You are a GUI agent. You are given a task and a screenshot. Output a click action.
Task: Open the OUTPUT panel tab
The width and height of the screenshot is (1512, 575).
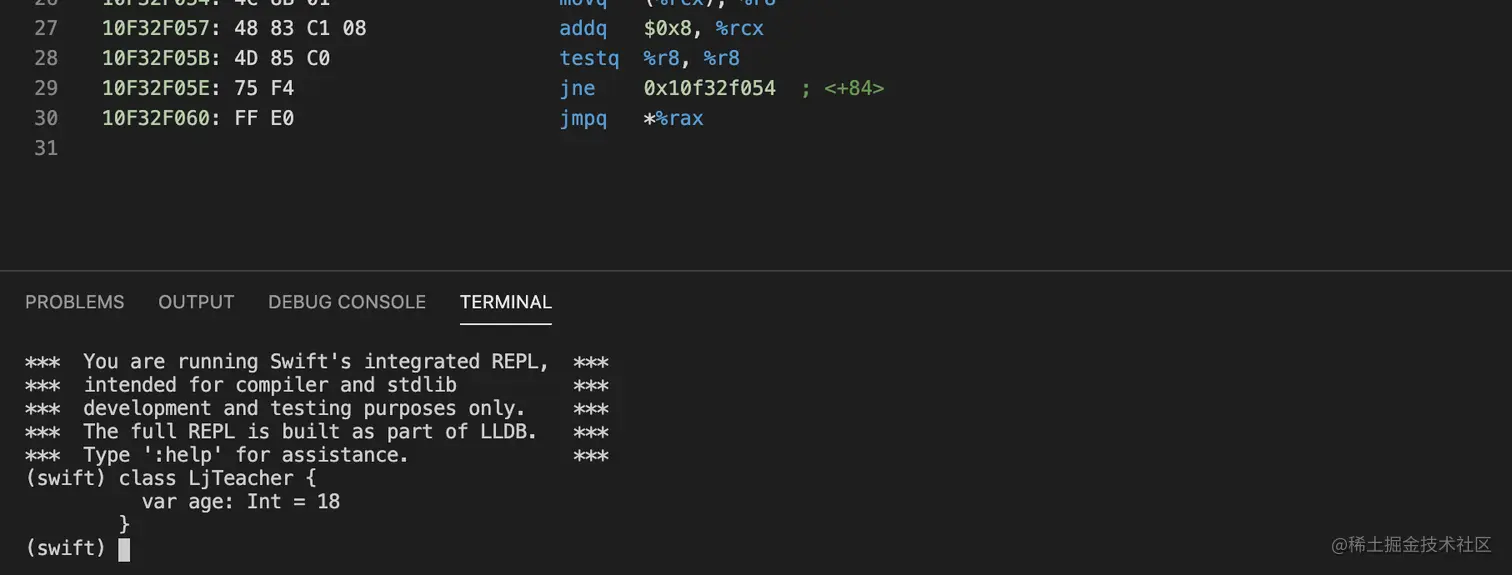[x=196, y=302]
